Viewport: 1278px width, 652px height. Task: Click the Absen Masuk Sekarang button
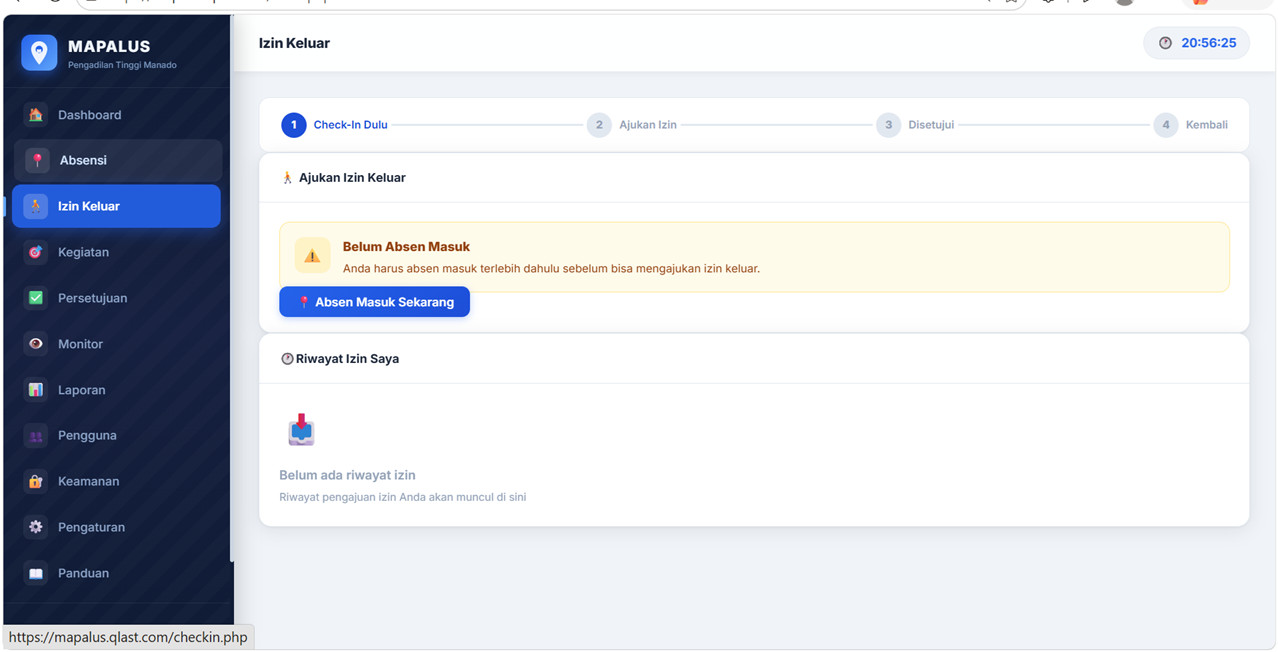coord(374,302)
